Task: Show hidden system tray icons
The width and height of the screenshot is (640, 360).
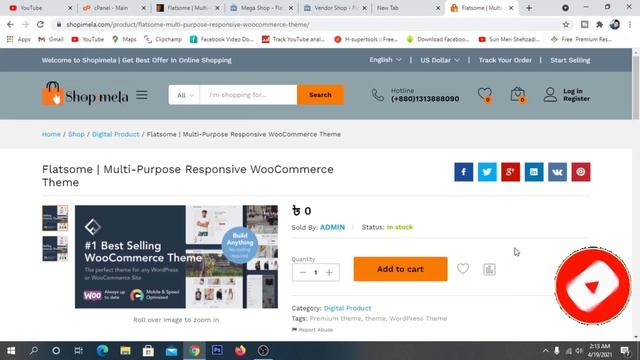Action: click(x=545, y=351)
